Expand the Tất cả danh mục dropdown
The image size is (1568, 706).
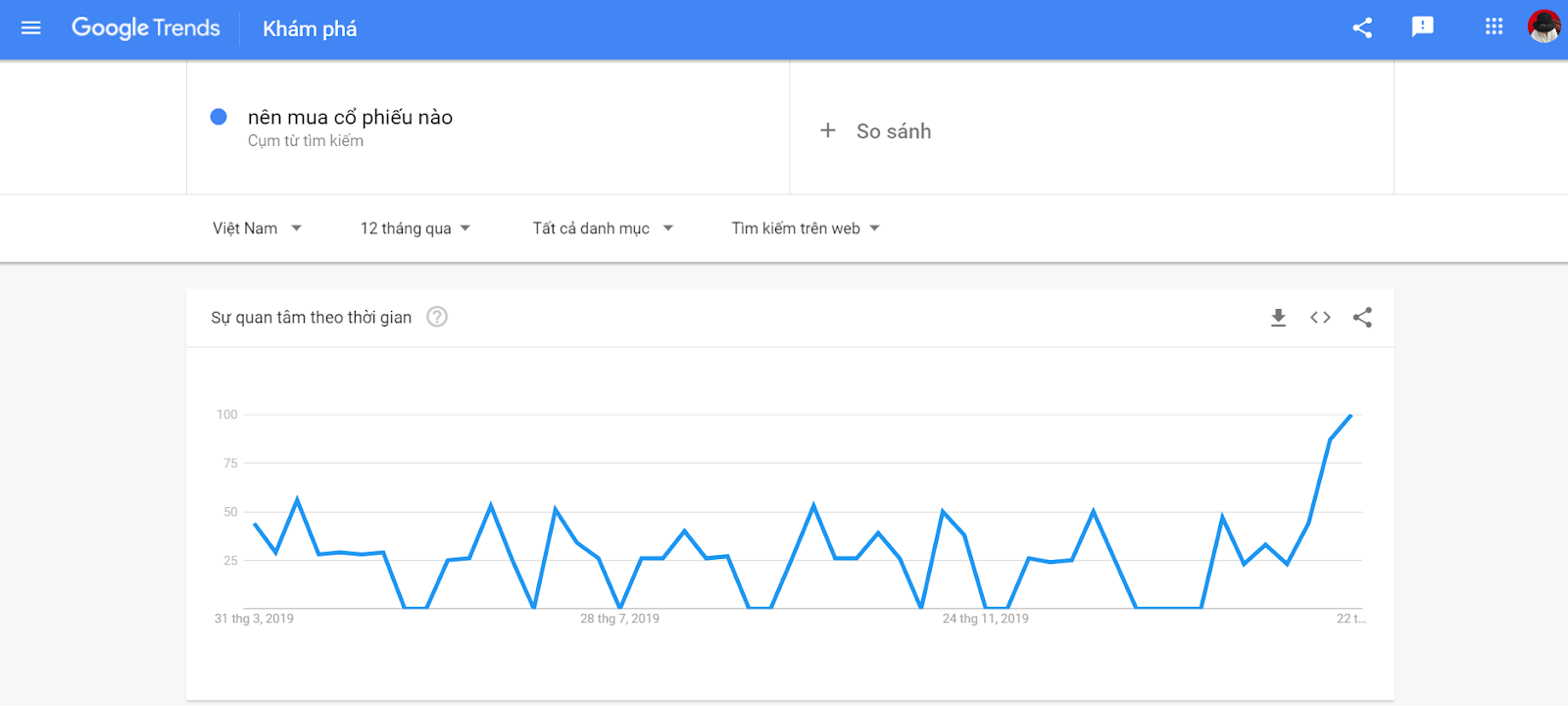(602, 228)
